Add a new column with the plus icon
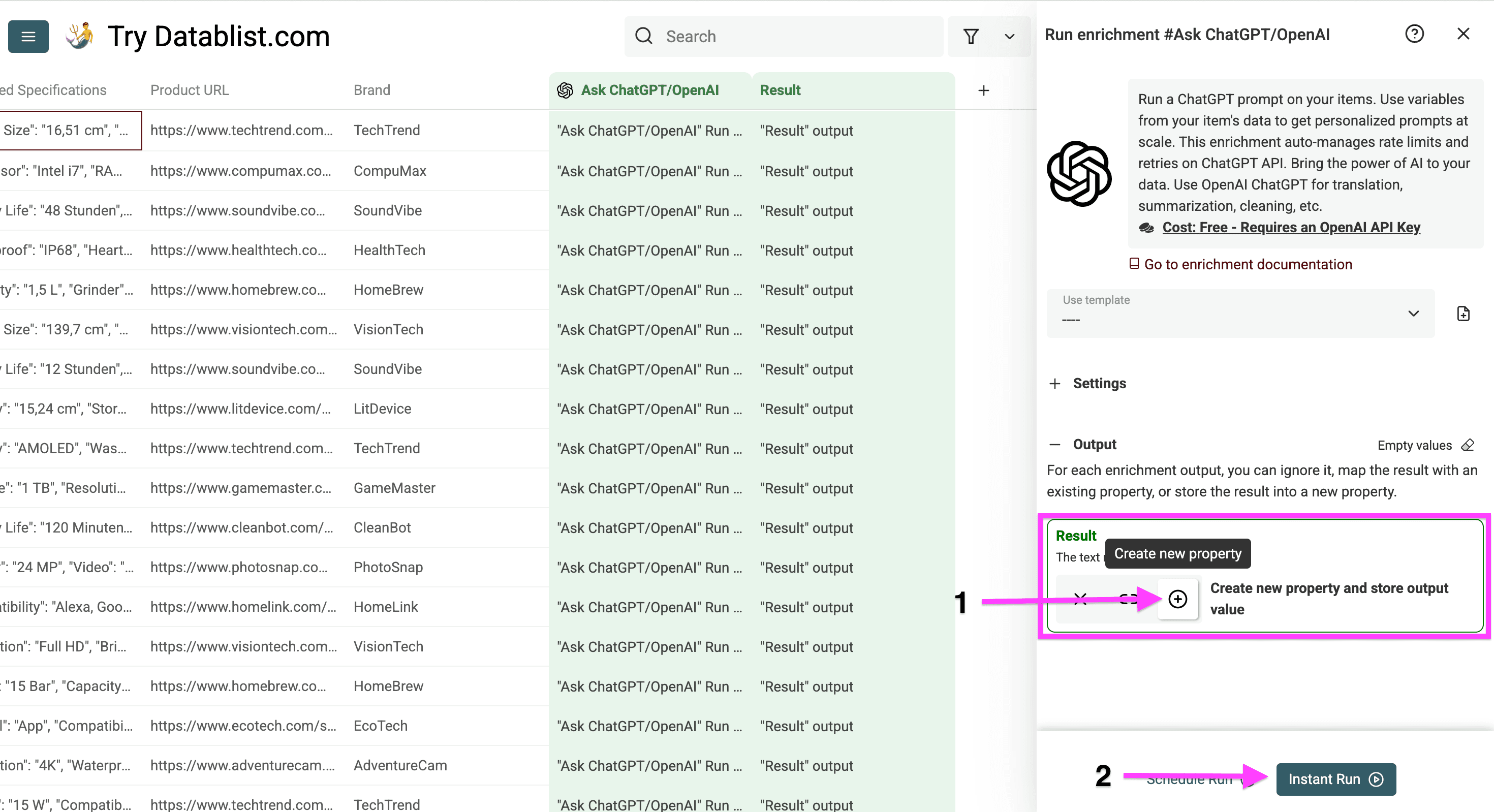The height and width of the screenshot is (812, 1494). click(x=984, y=90)
